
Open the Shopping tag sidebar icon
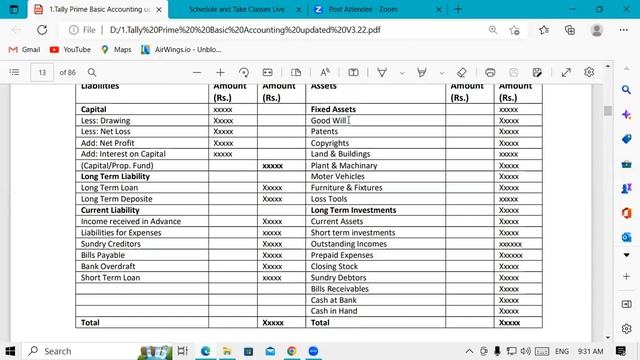[x=627, y=139]
